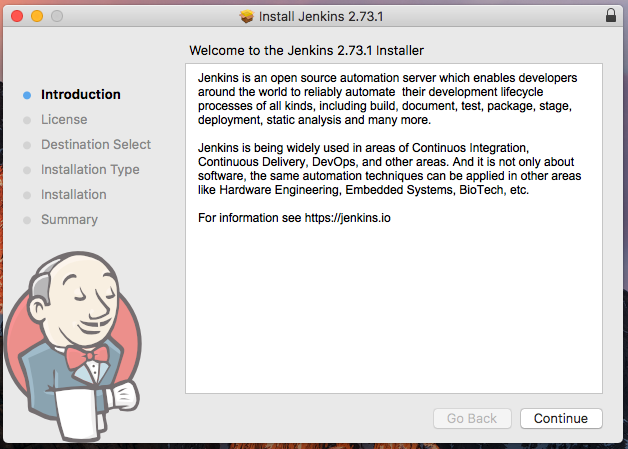The width and height of the screenshot is (628, 449).
Task: Click the gray bullet beside Installation Type
Action: coord(27,170)
